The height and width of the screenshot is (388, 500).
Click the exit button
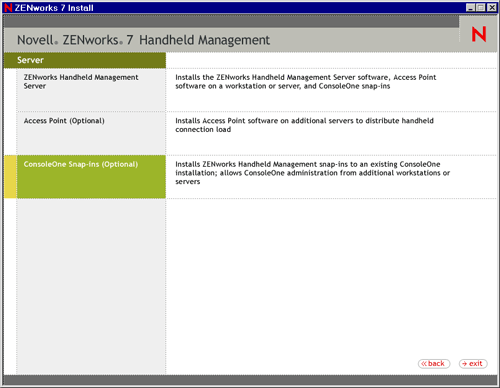[x=473, y=364]
